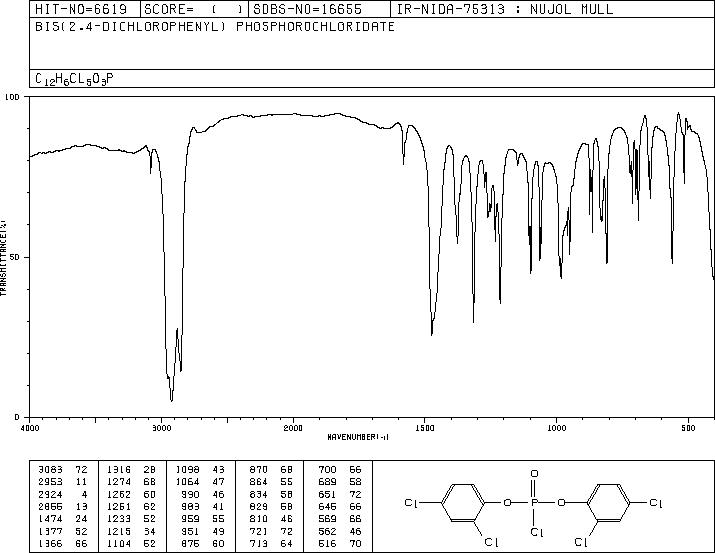The height and width of the screenshot is (553, 715).
Task: Select the 2924 peak table entry
Action: [62, 494]
